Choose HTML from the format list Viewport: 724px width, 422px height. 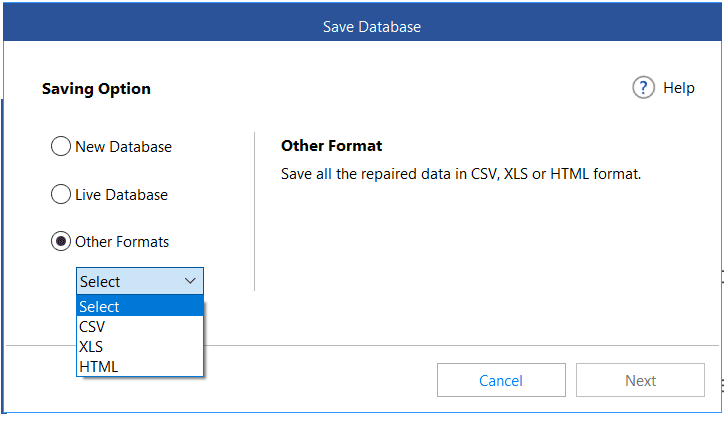pos(140,366)
